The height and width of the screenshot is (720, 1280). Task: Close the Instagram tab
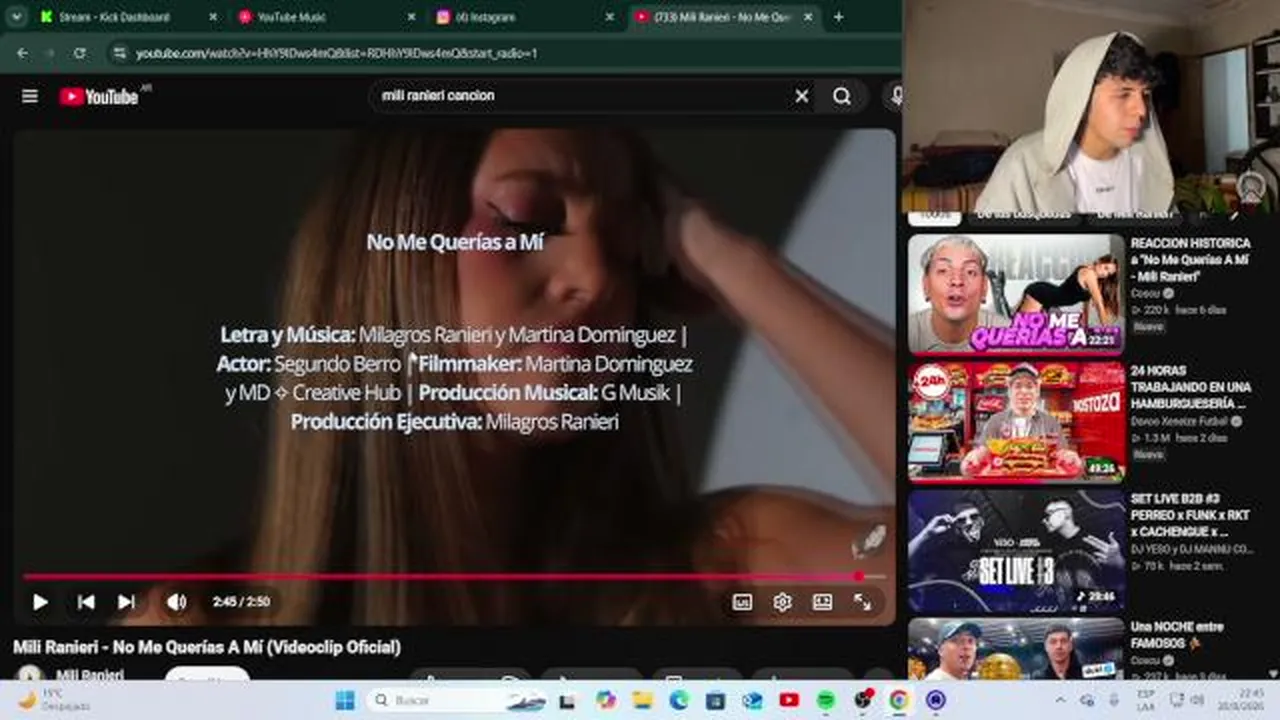(610, 17)
